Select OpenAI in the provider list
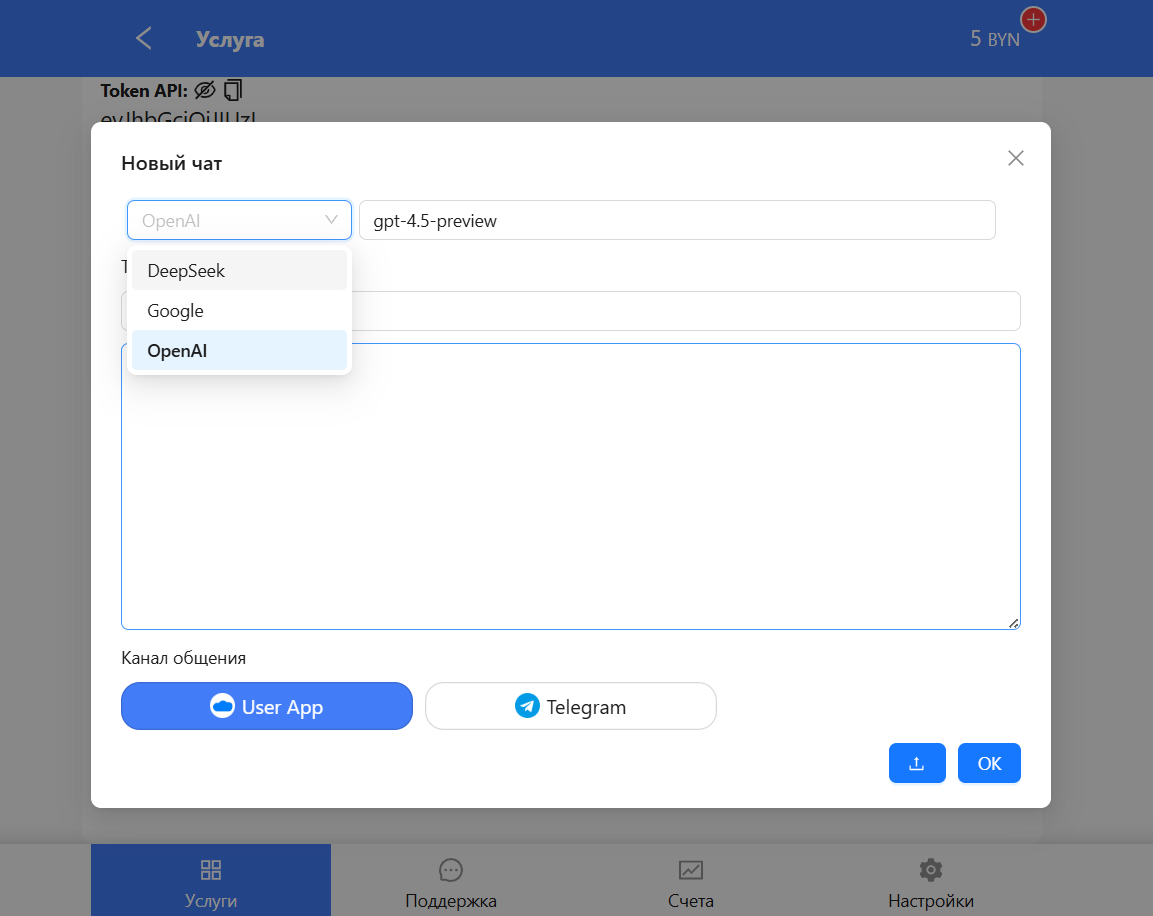 click(239, 351)
